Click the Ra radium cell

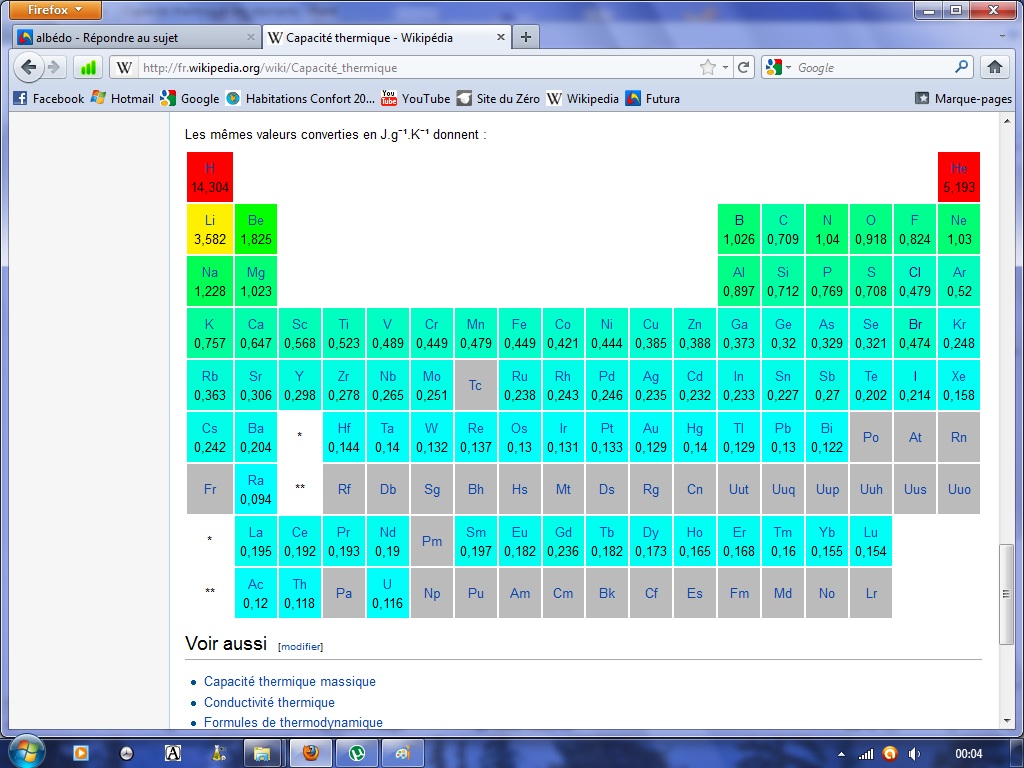tap(256, 489)
